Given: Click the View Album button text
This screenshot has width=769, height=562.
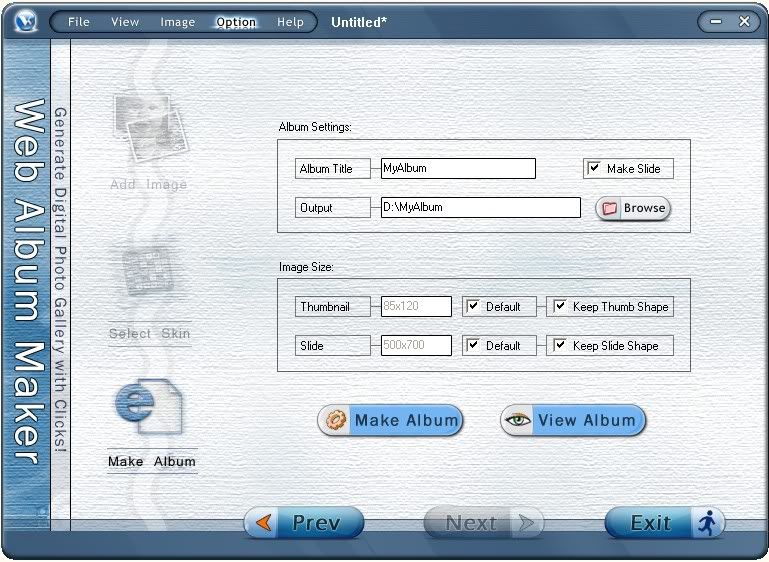Looking at the screenshot, I should (x=587, y=420).
